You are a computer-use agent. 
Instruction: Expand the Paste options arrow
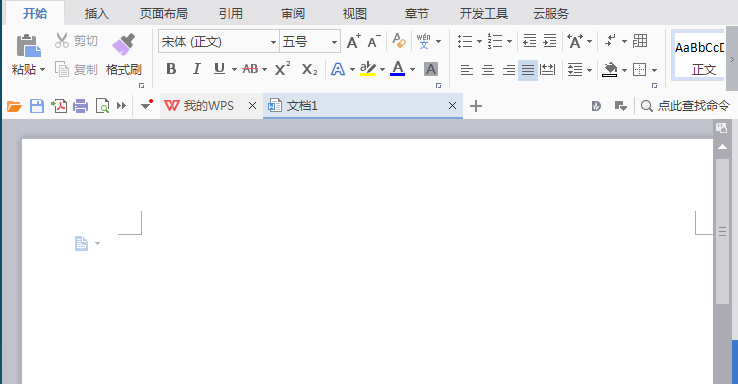click(42, 70)
